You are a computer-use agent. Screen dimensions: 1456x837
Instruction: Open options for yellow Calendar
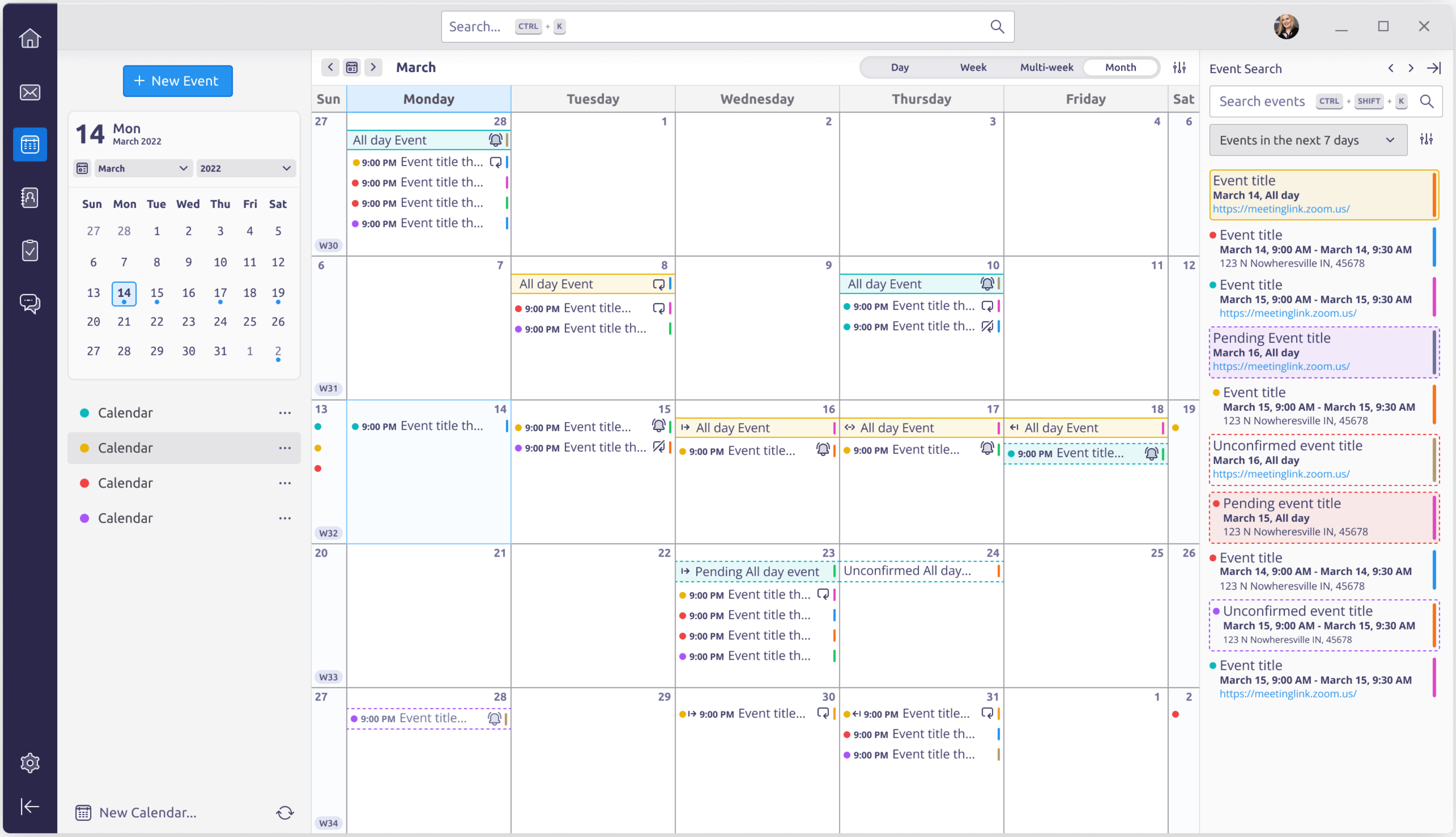[285, 448]
